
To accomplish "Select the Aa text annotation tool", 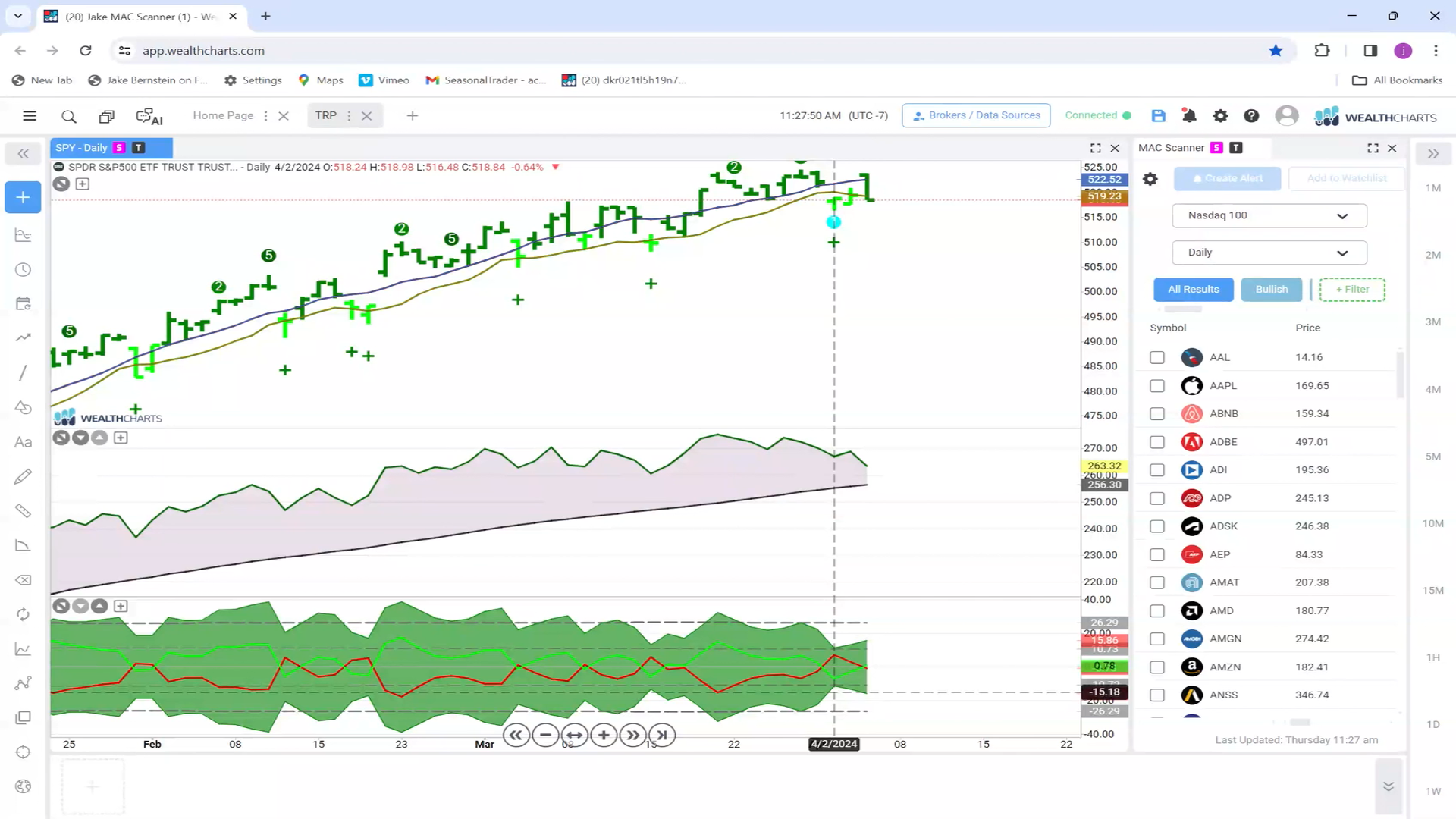I will 23,442.
